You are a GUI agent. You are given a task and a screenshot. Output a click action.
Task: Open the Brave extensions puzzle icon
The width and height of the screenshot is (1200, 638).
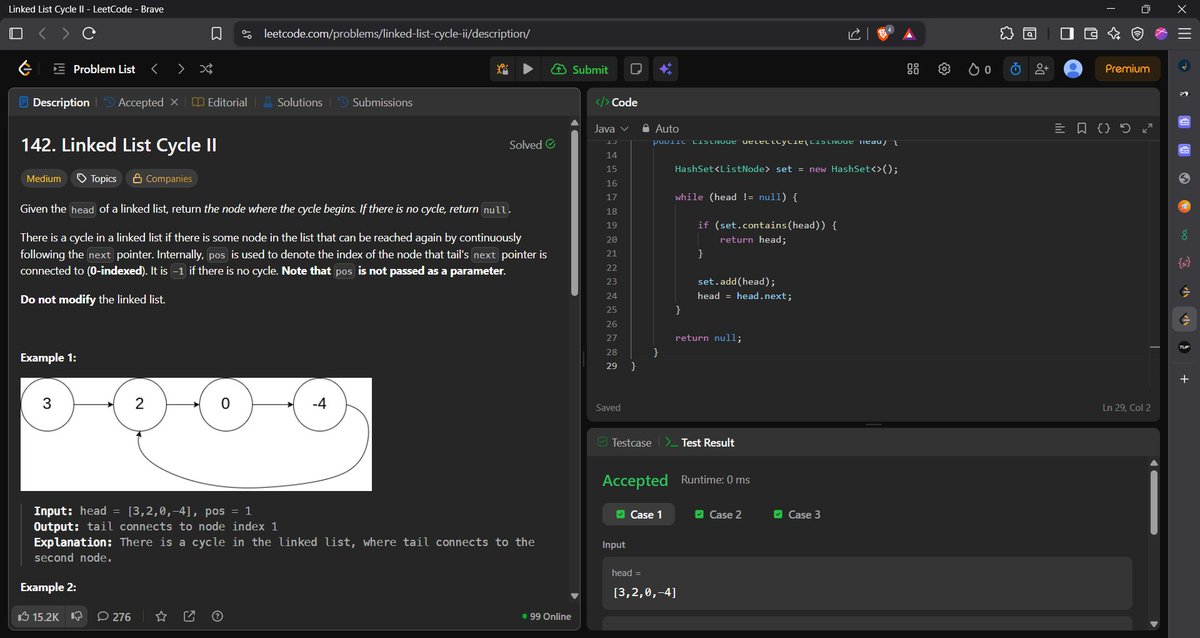tap(1006, 33)
